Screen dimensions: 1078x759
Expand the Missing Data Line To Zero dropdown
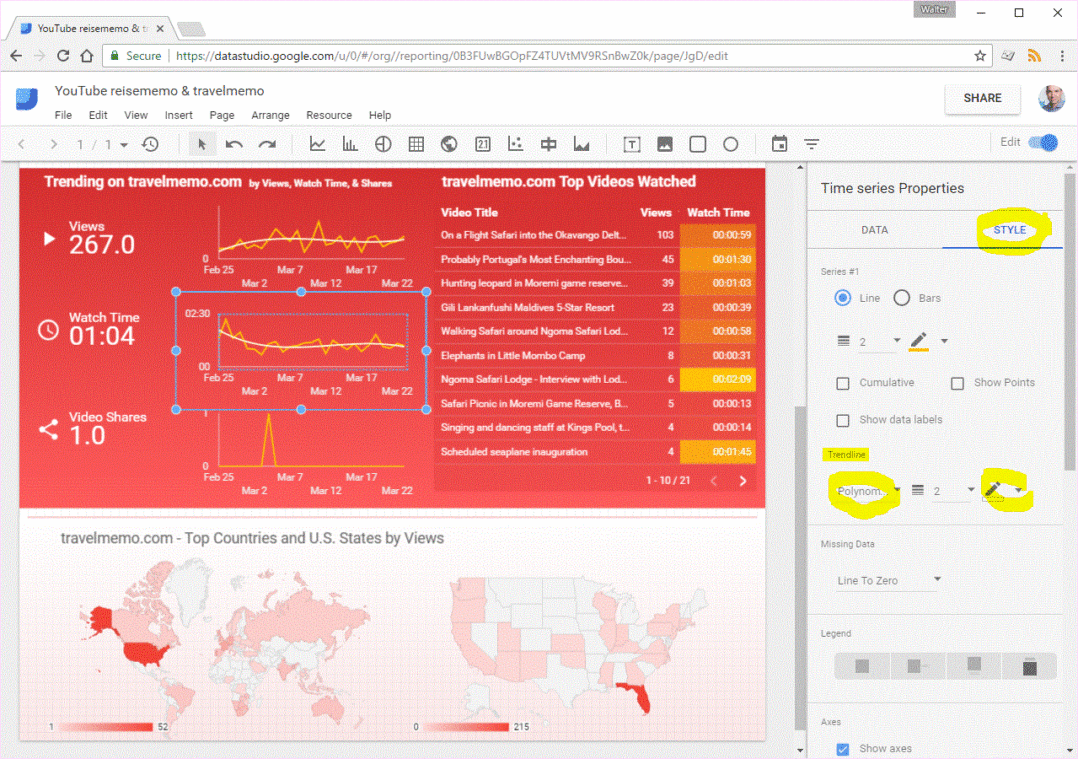pyautogui.click(x=889, y=580)
